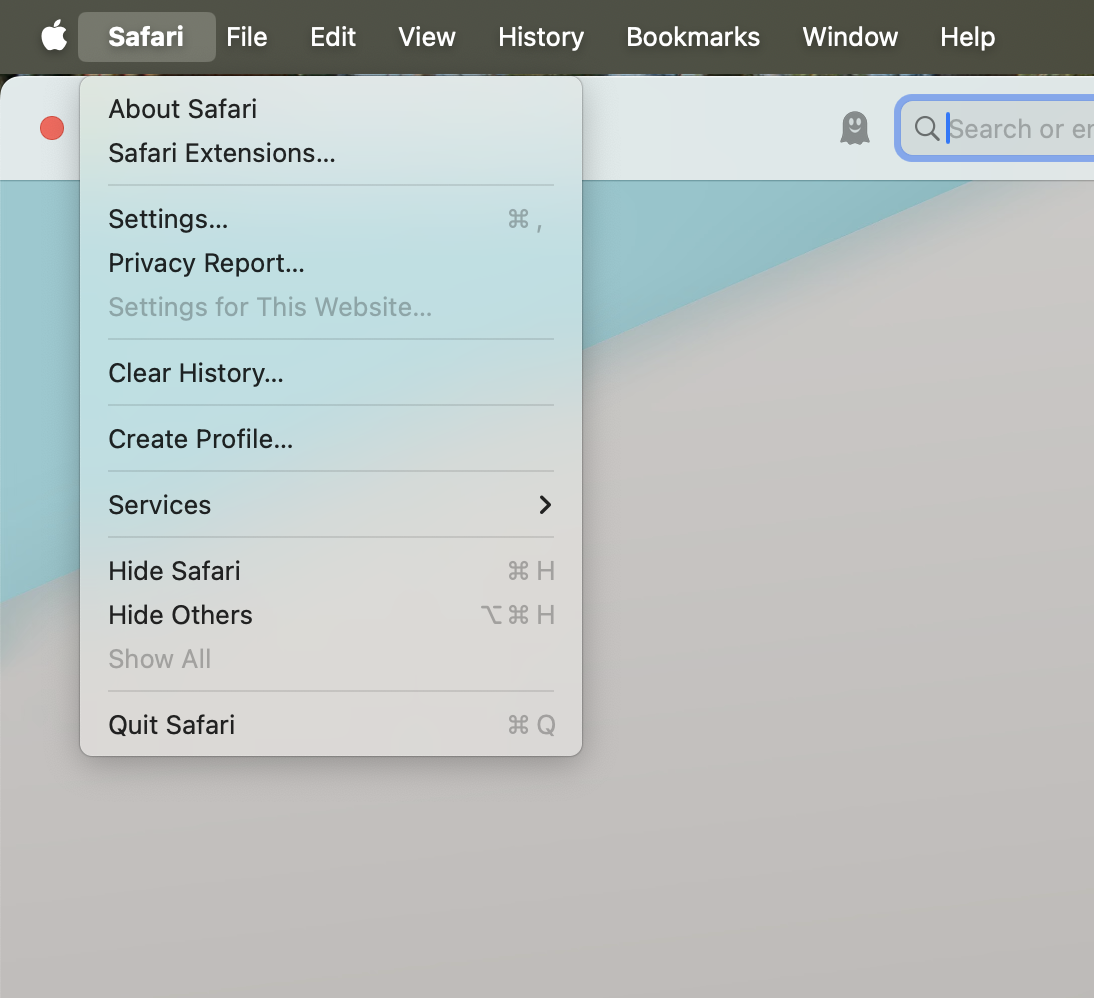Choose Clear History
This screenshot has height=998, width=1094.
coord(195,373)
